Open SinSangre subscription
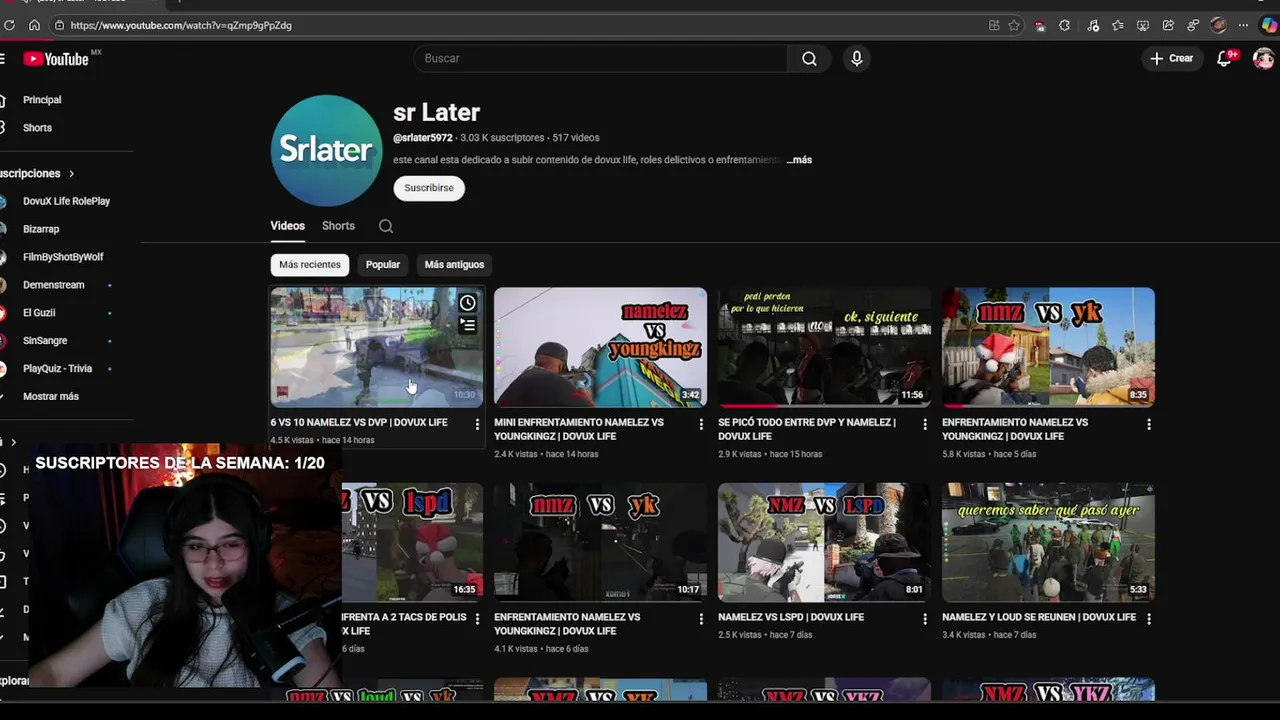The height and width of the screenshot is (720, 1280). tap(45, 341)
